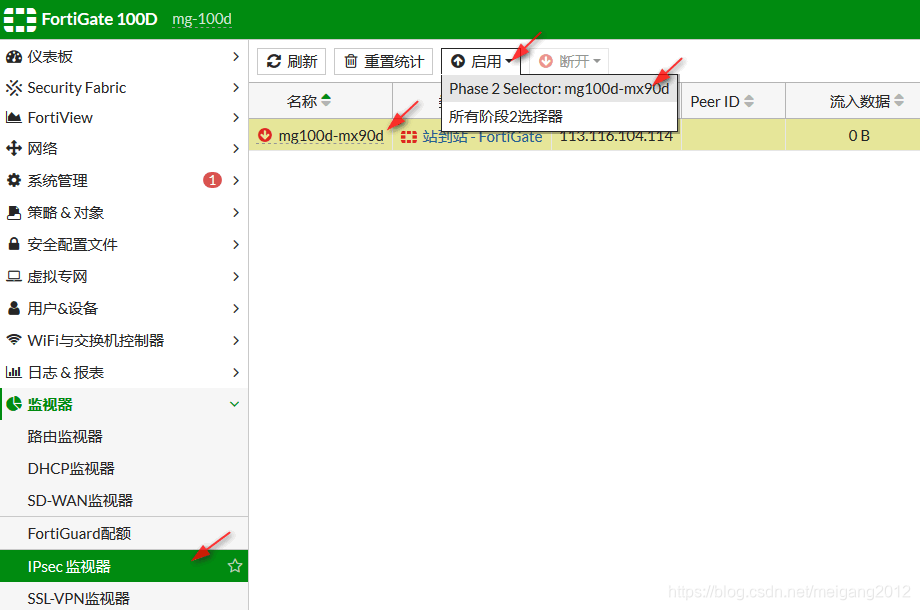Screen dimensions: 920x610
Task: Click the mg-100d hostname link
Action: pyautogui.click(x=202, y=19)
